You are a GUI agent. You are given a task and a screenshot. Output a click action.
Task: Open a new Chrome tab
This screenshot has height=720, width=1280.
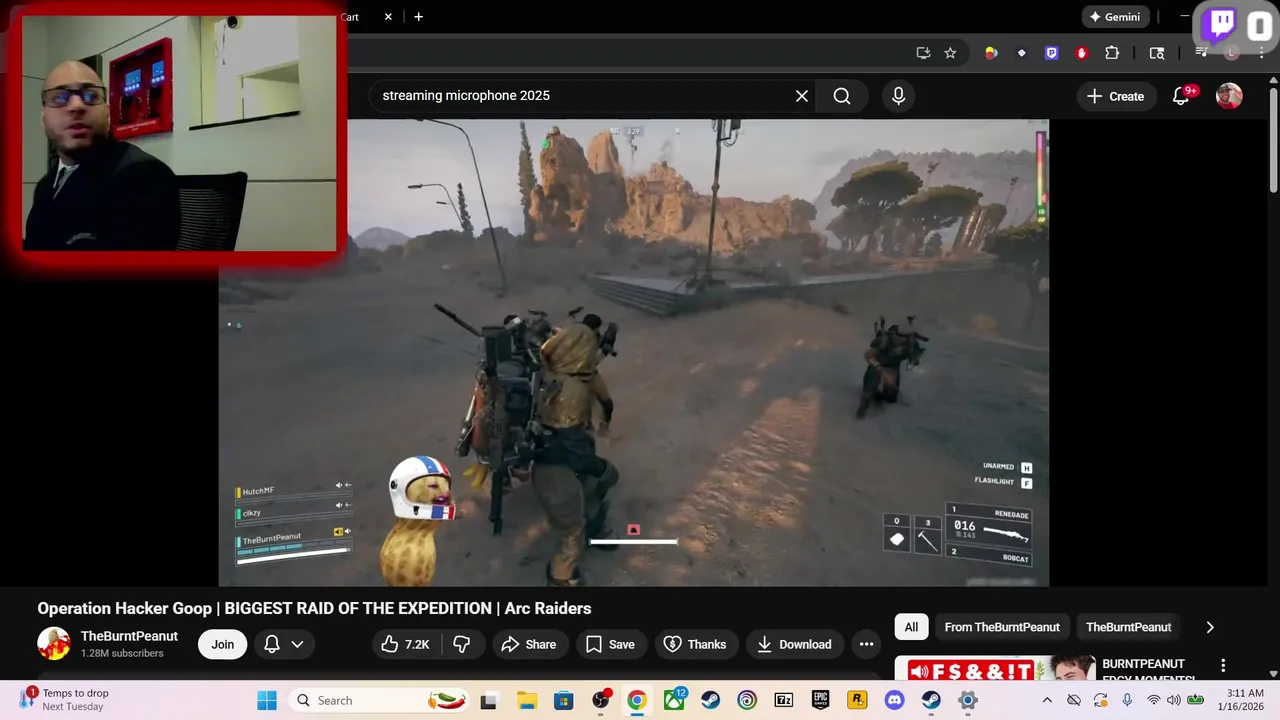click(418, 17)
